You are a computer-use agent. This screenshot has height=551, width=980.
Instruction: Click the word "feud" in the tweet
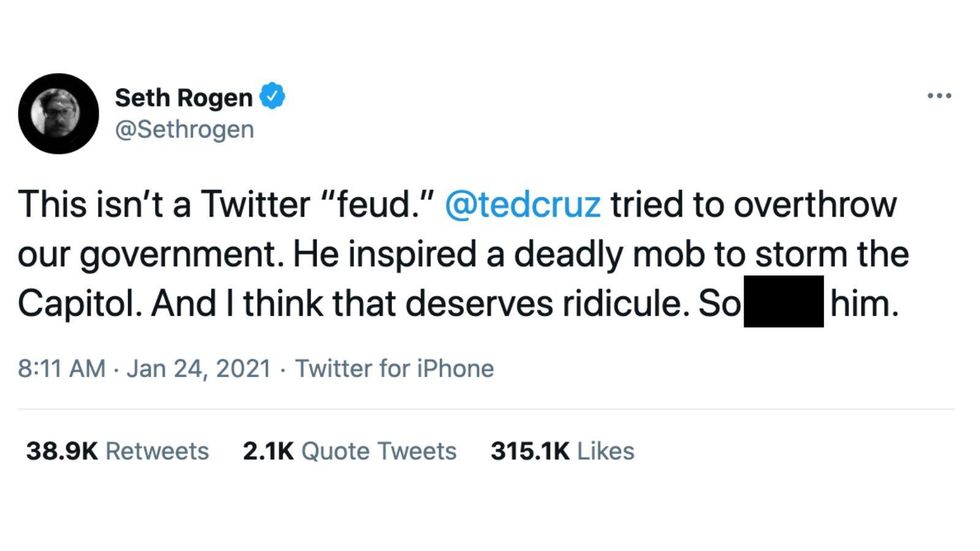coord(375,206)
